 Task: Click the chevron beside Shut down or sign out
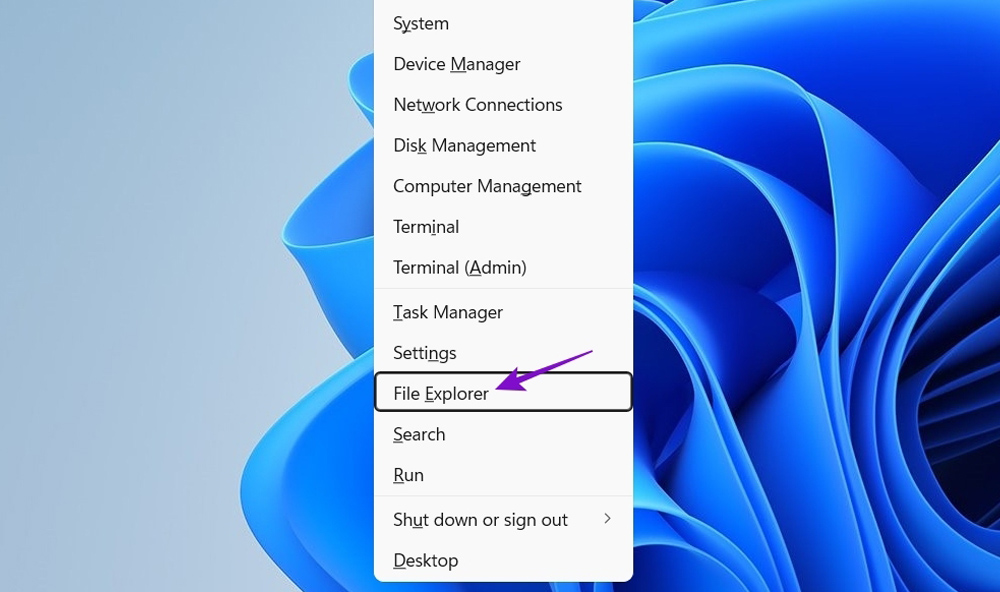607,519
